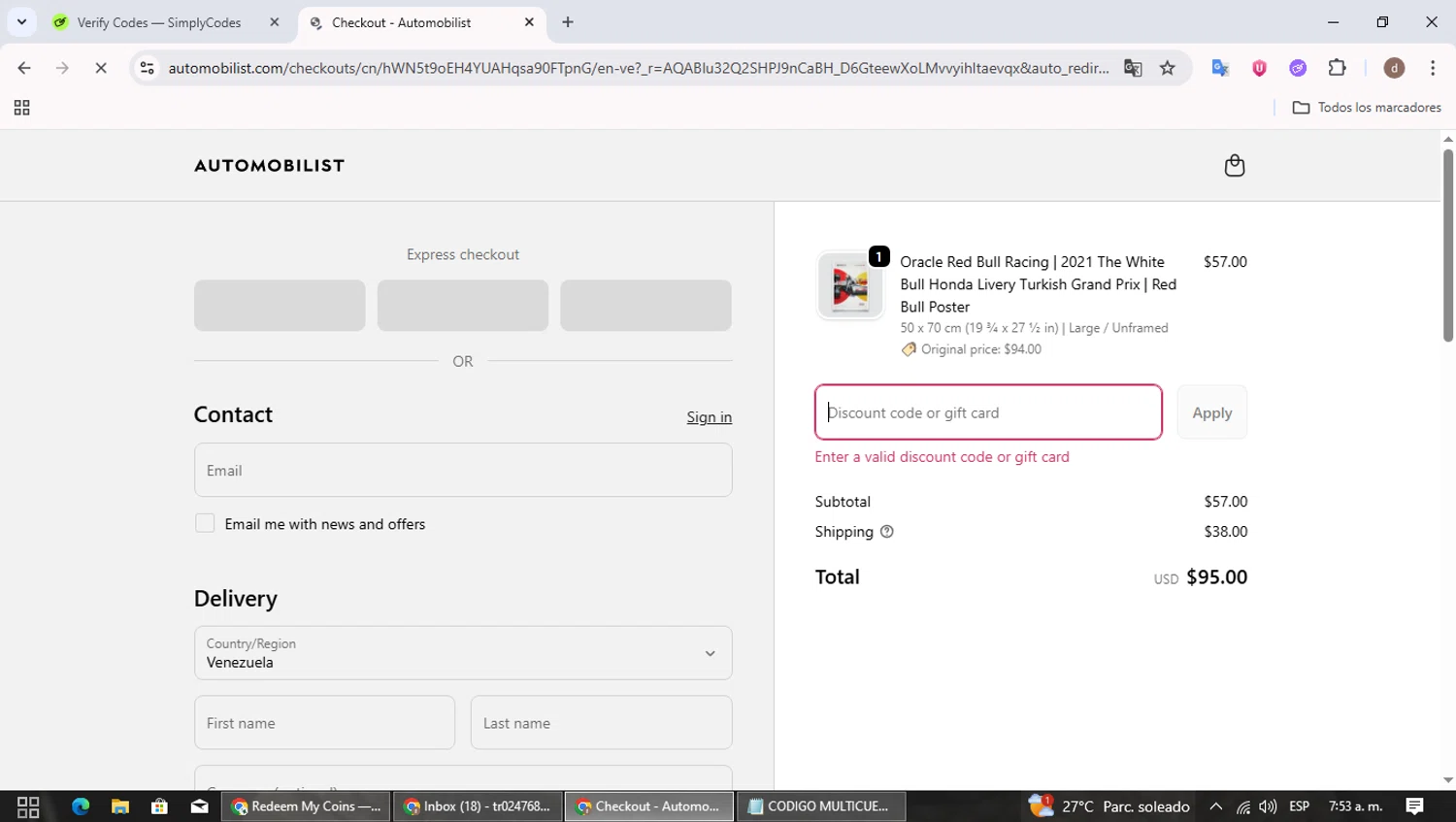Image resolution: width=1456 pixels, height=822 pixels.
Task: Click the address bar URL
Action: (638, 68)
